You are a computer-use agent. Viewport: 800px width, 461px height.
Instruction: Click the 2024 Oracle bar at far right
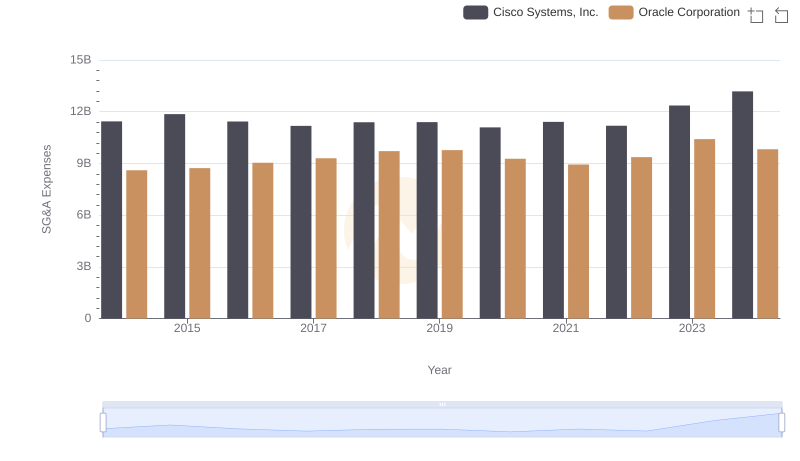767,234
